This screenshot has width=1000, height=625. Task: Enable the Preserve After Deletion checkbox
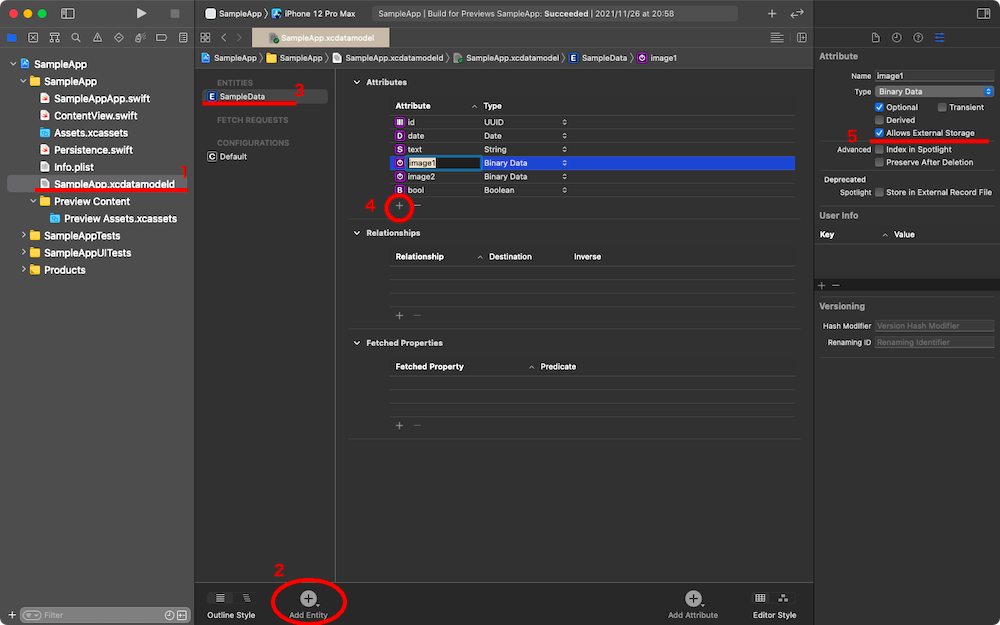[879, 162]
